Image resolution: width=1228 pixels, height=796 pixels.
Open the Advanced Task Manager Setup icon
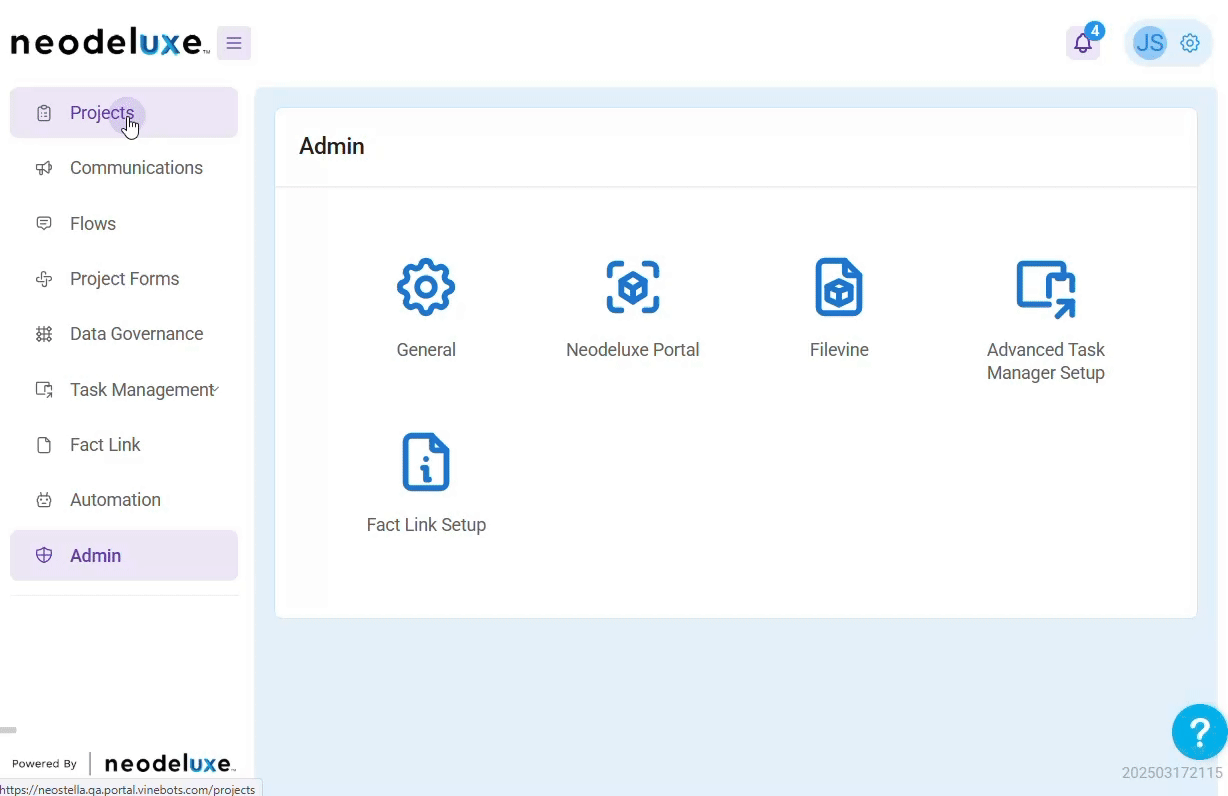1046,289
